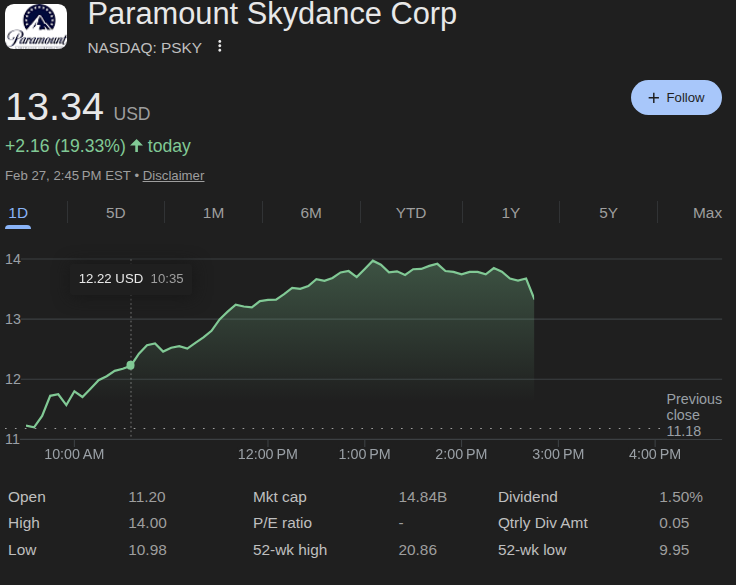
Task: Click the 13.34 current price
Action: [x=54, y=107]
